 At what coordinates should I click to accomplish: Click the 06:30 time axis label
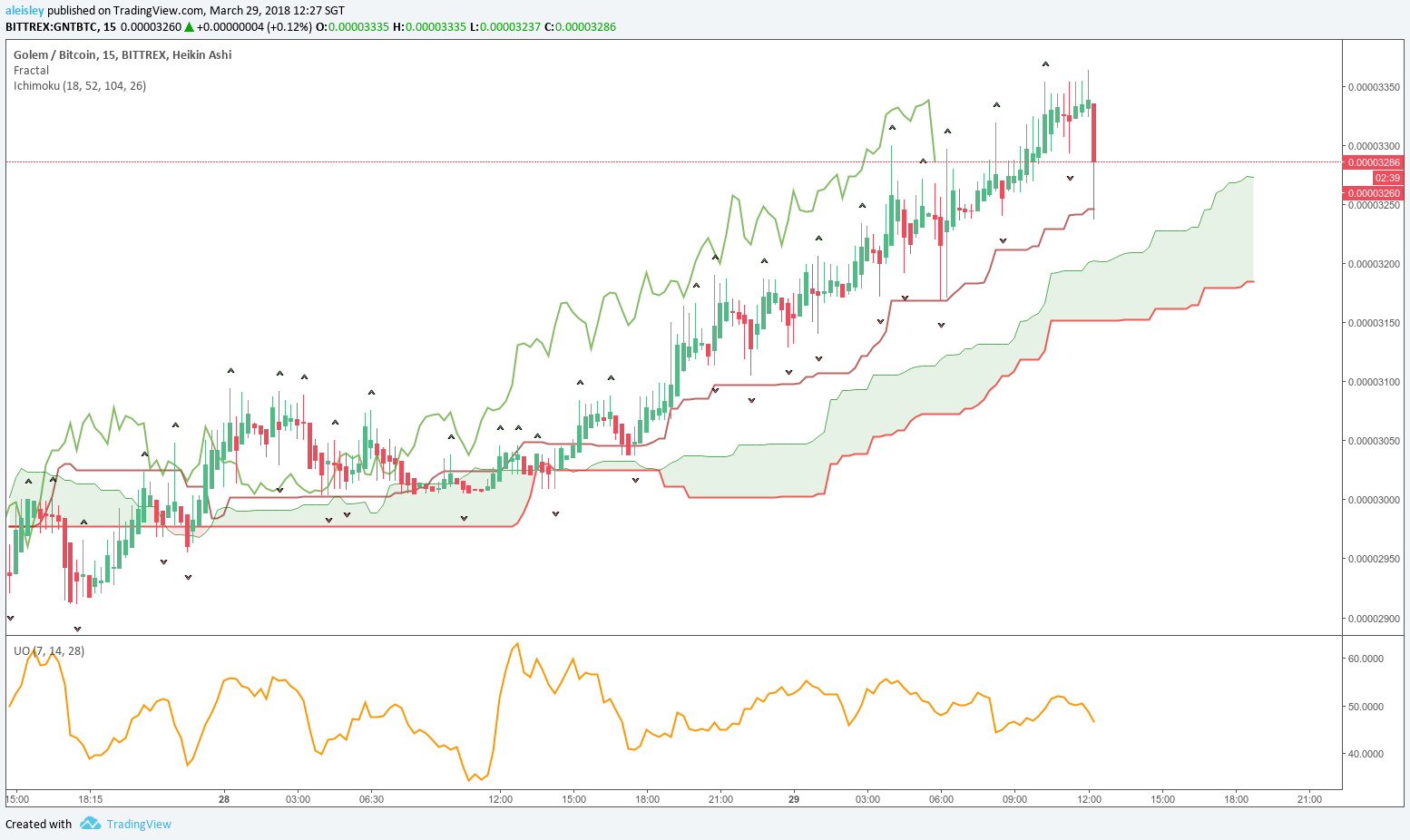[x=371, y=799]
